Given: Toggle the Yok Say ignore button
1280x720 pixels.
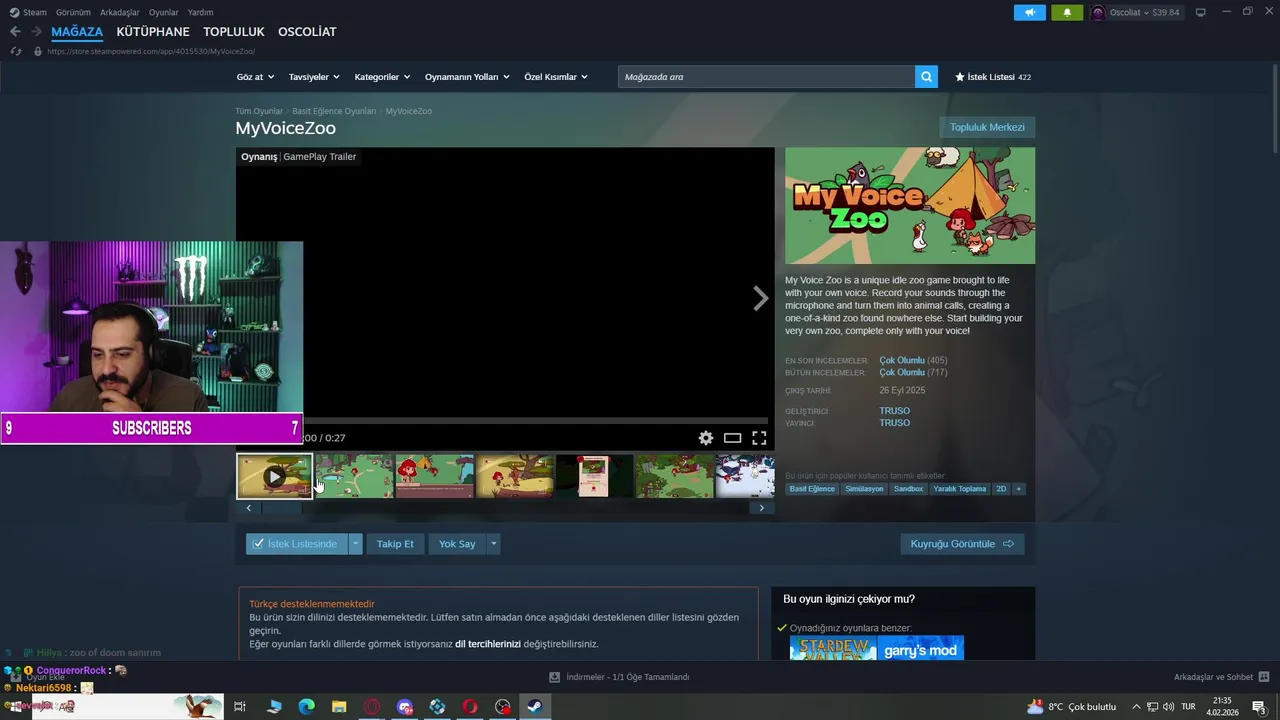Looking at the screenshot, I should 457,544.
